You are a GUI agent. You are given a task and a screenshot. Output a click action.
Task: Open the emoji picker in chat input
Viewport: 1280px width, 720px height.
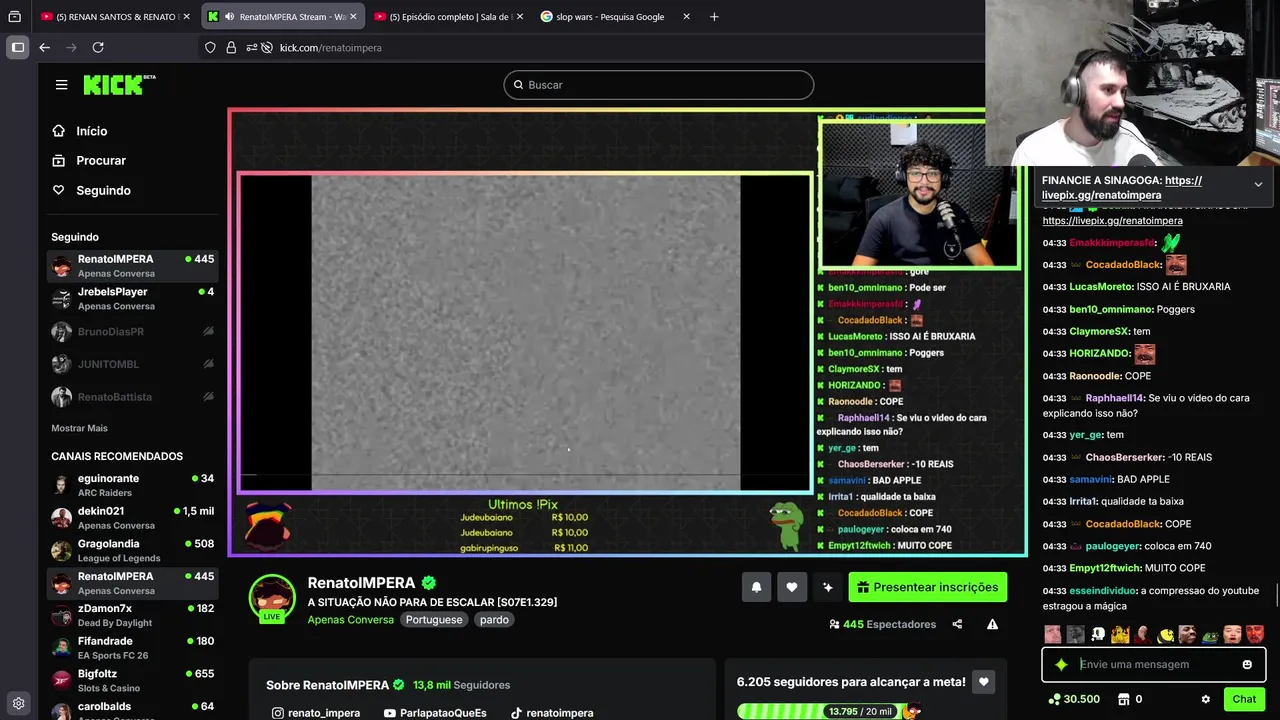(1247, 664)
